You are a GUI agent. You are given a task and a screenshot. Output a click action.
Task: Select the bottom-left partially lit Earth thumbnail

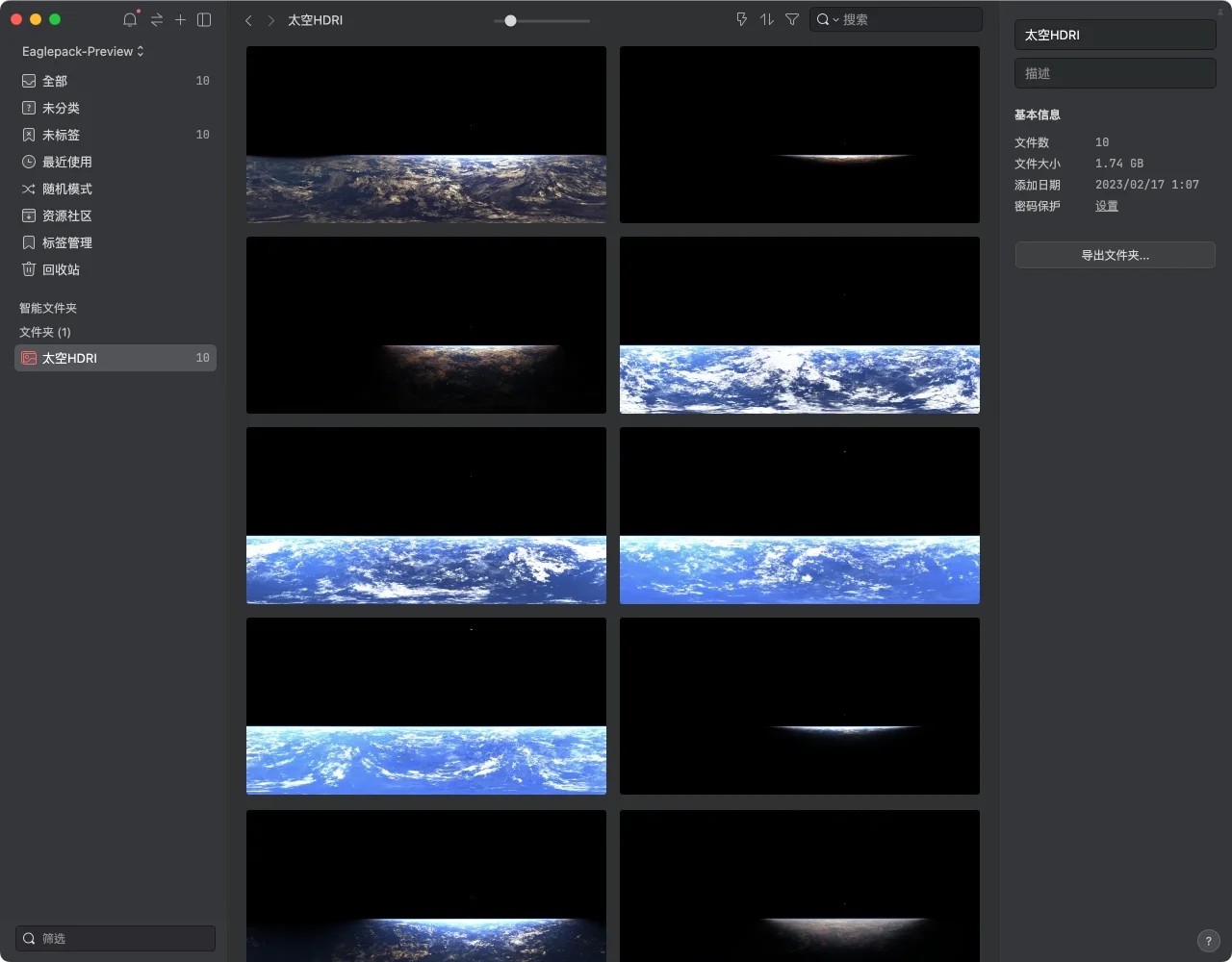pyautogui.click(x=426, y=886)
